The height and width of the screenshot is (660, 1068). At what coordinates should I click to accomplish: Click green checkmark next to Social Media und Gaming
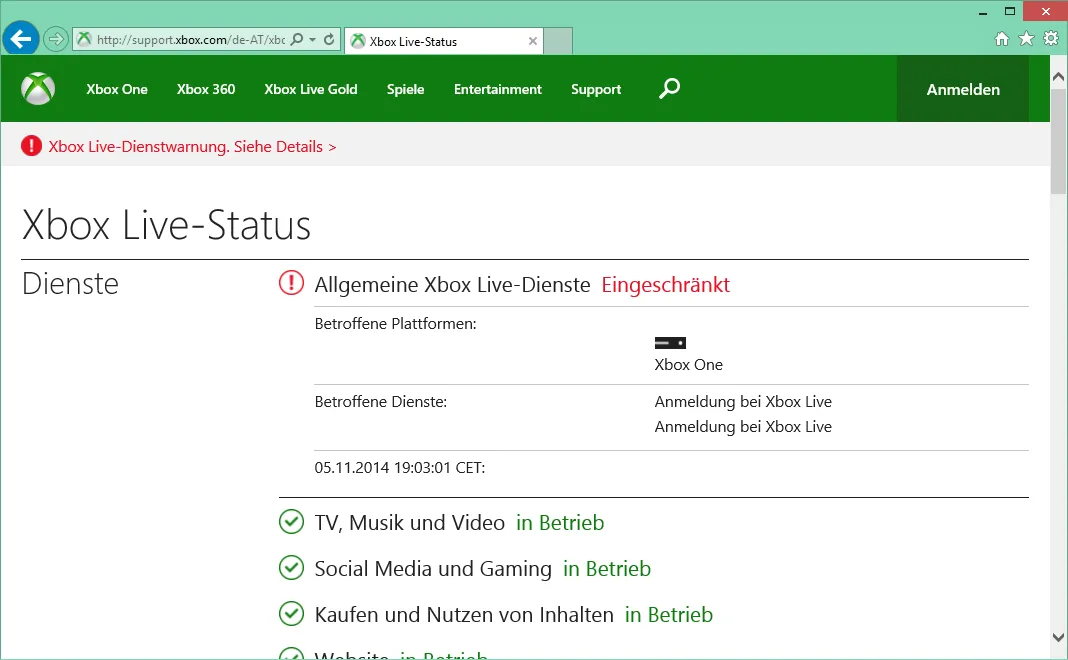click(292, 567)
